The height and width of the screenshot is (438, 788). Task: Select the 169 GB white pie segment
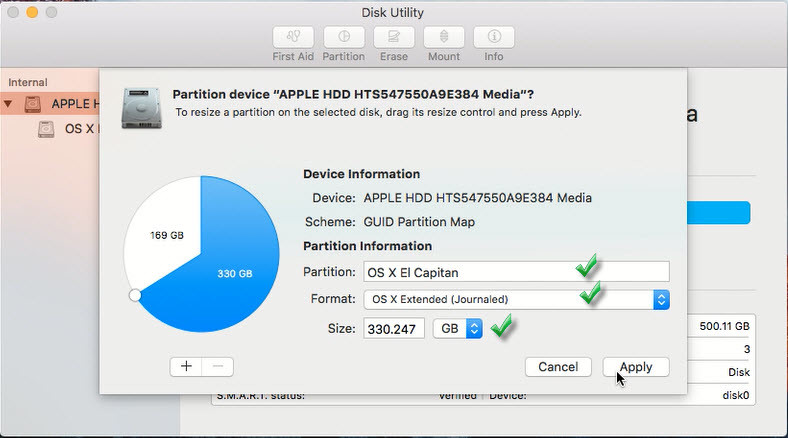(165, 235)
